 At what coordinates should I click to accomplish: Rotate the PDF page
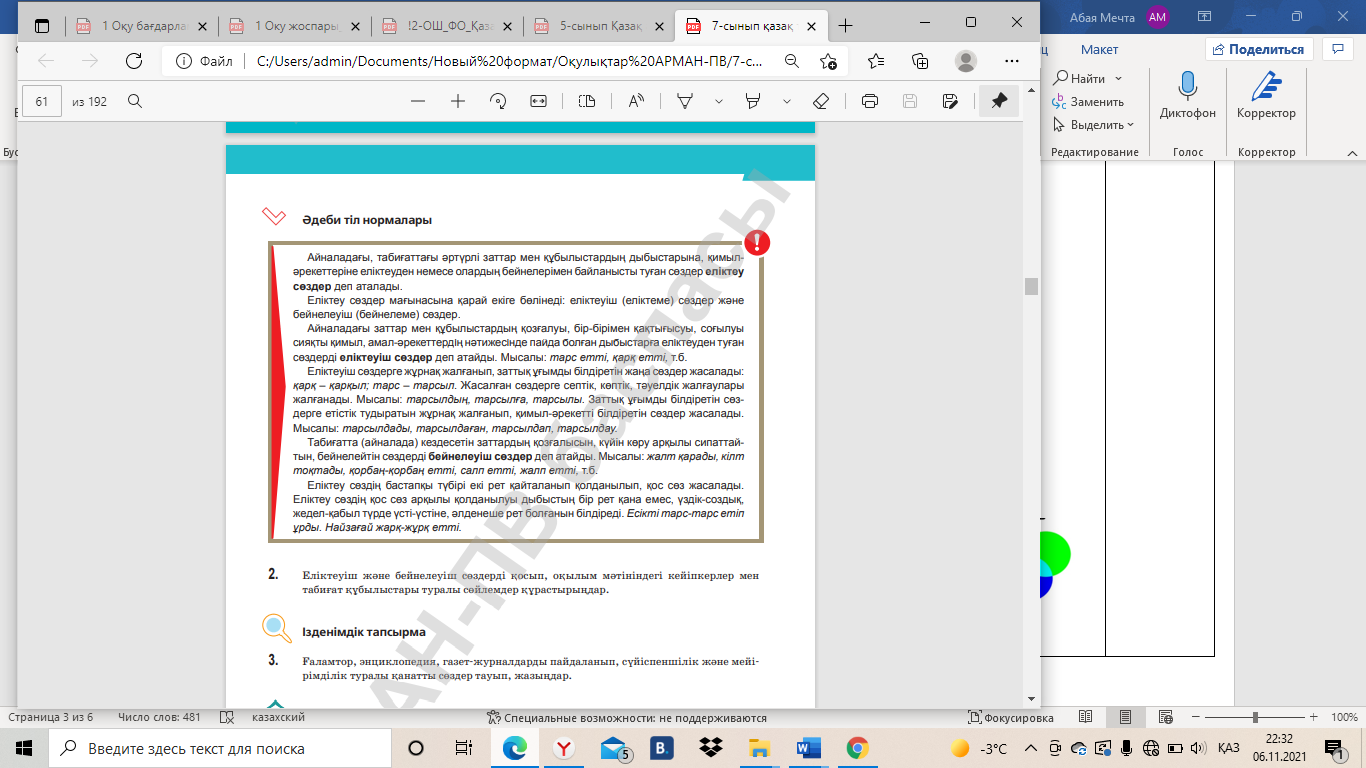[498, 101]
